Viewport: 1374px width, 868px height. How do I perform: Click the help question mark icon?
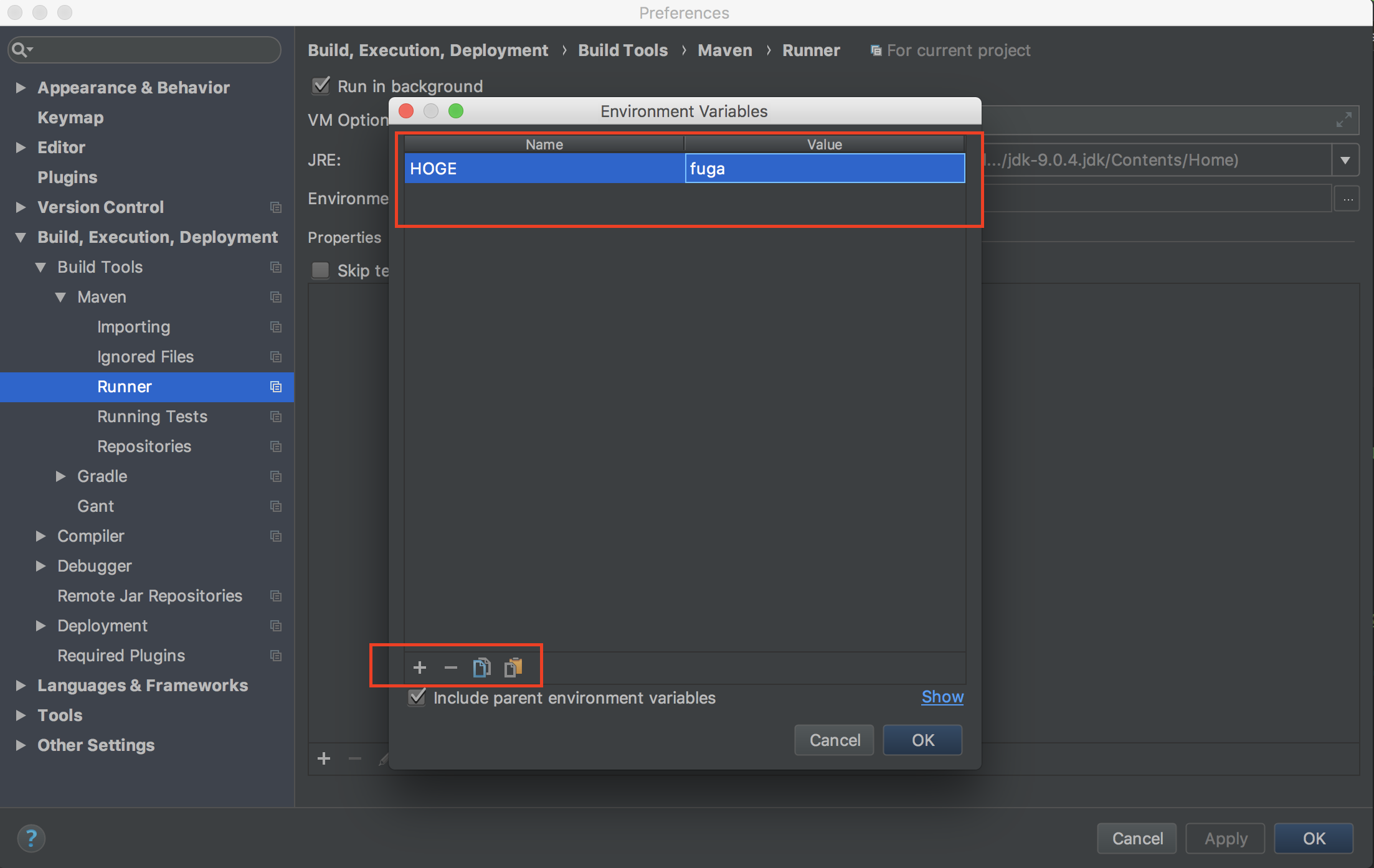(31, 837)
